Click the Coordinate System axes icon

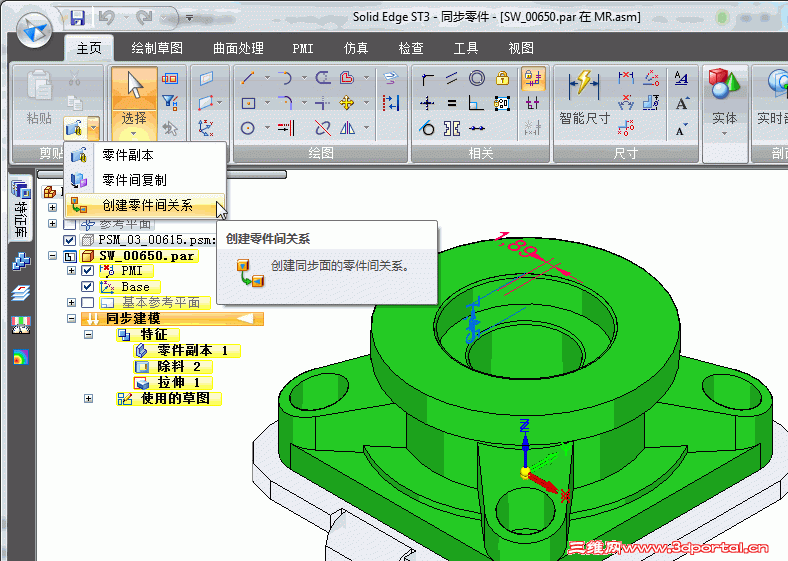pyautogui.click(x=206, y=128)
